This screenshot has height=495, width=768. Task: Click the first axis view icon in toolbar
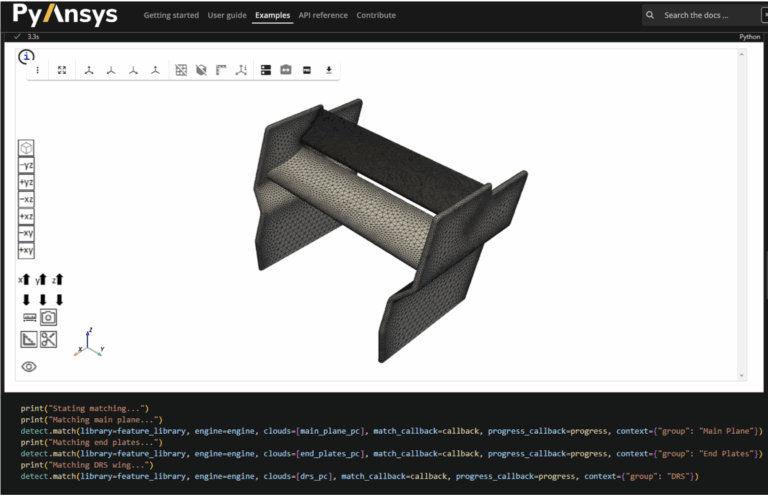[89, 70]
